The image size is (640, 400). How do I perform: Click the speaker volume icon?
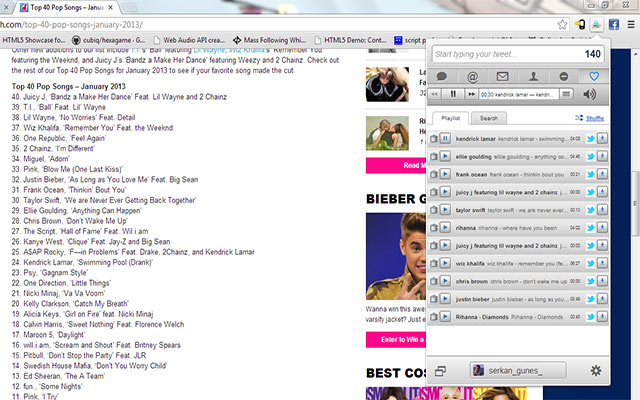[x=589, y=94]
